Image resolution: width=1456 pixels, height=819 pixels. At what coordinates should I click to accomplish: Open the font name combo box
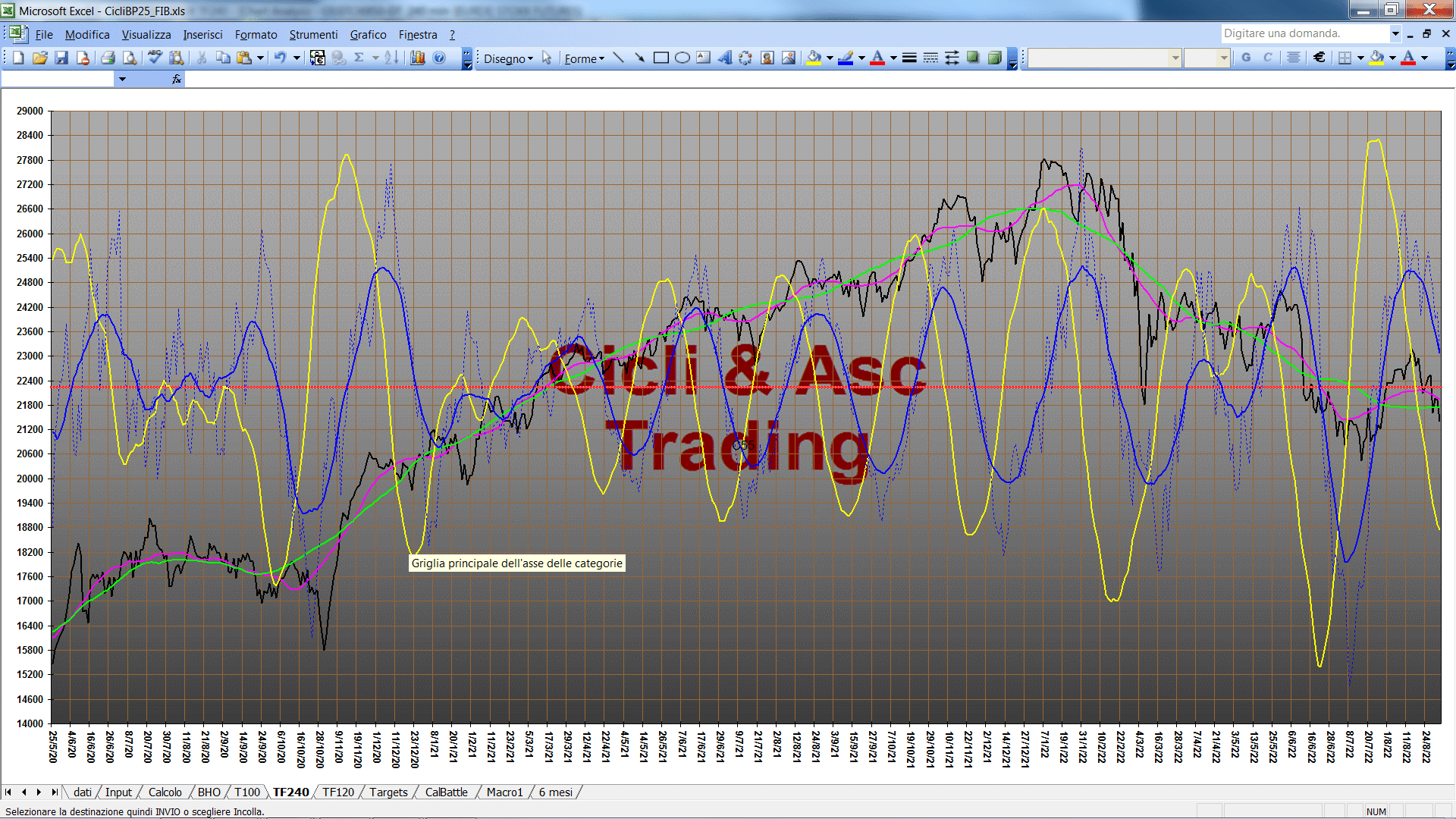pyautogui.click(x=1104, y=58)
